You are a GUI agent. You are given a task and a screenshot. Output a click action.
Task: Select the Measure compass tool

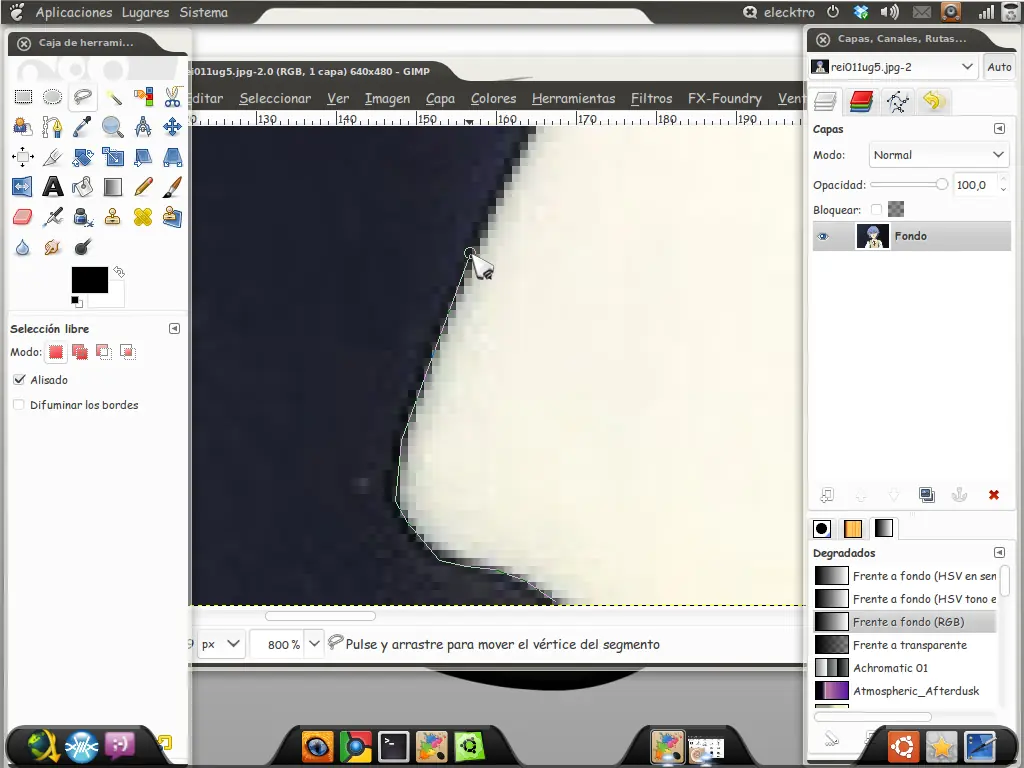[x=143, y=127]
